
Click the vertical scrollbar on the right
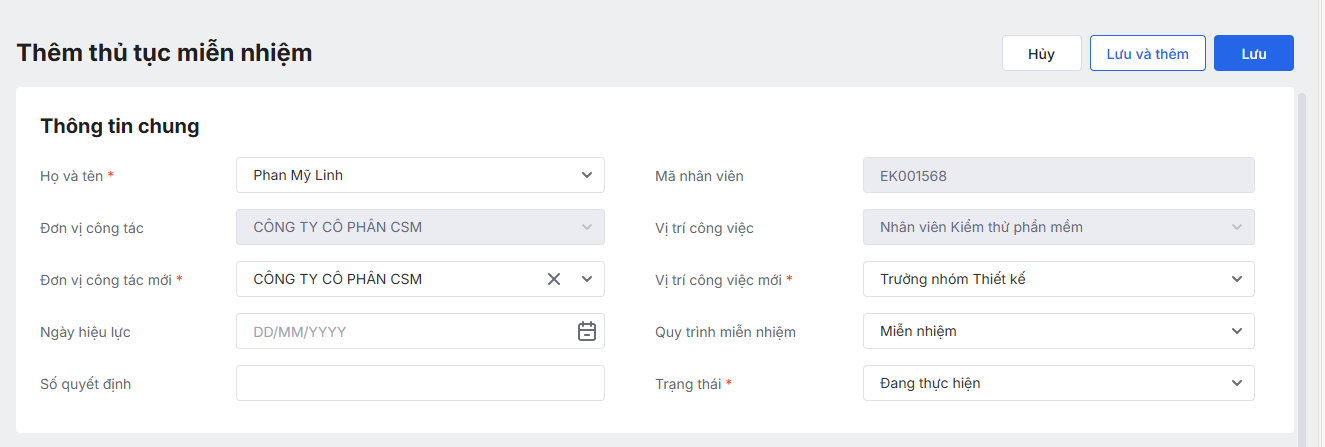1302,260
